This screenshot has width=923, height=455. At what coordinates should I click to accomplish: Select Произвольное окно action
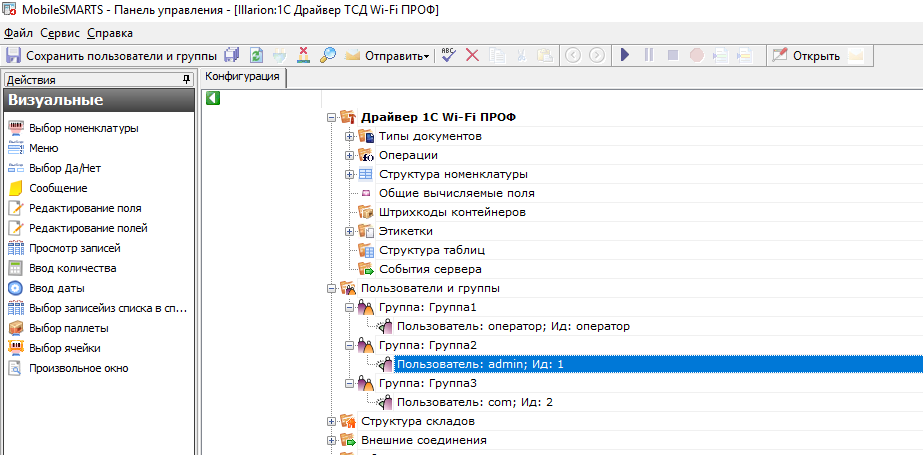[78, 368]
